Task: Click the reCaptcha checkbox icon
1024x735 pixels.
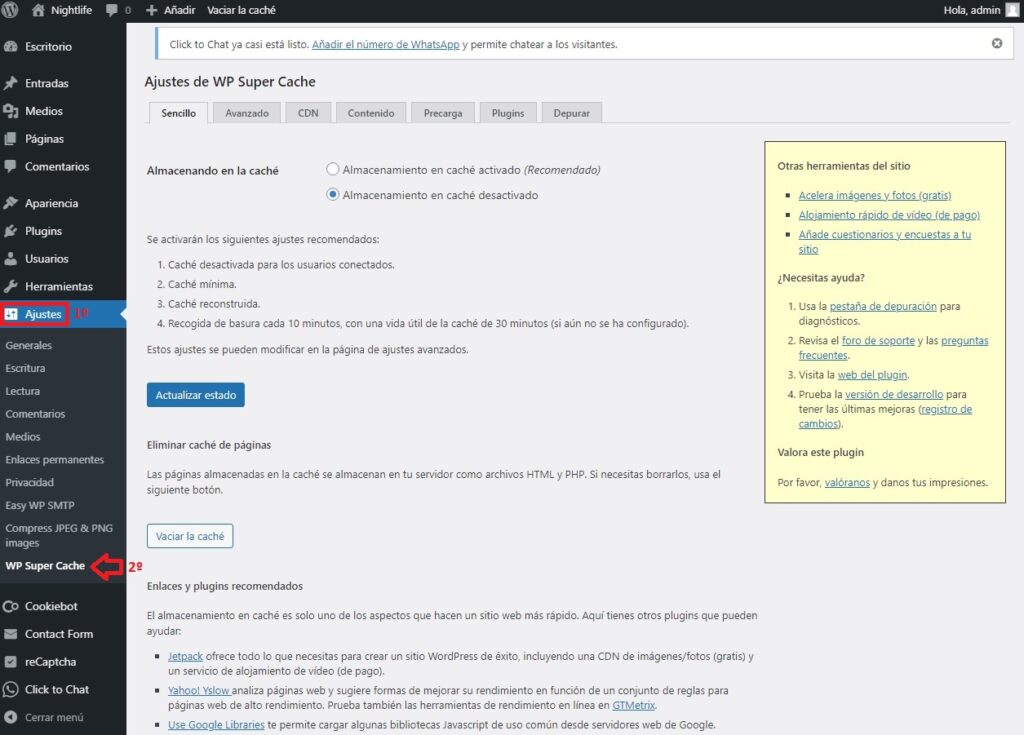Action: 10,661
